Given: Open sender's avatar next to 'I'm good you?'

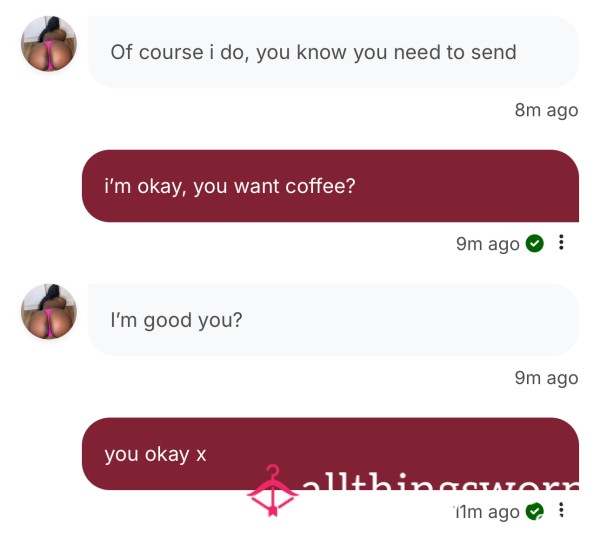Looking at the screenshot, I should (x=49, y=312).
